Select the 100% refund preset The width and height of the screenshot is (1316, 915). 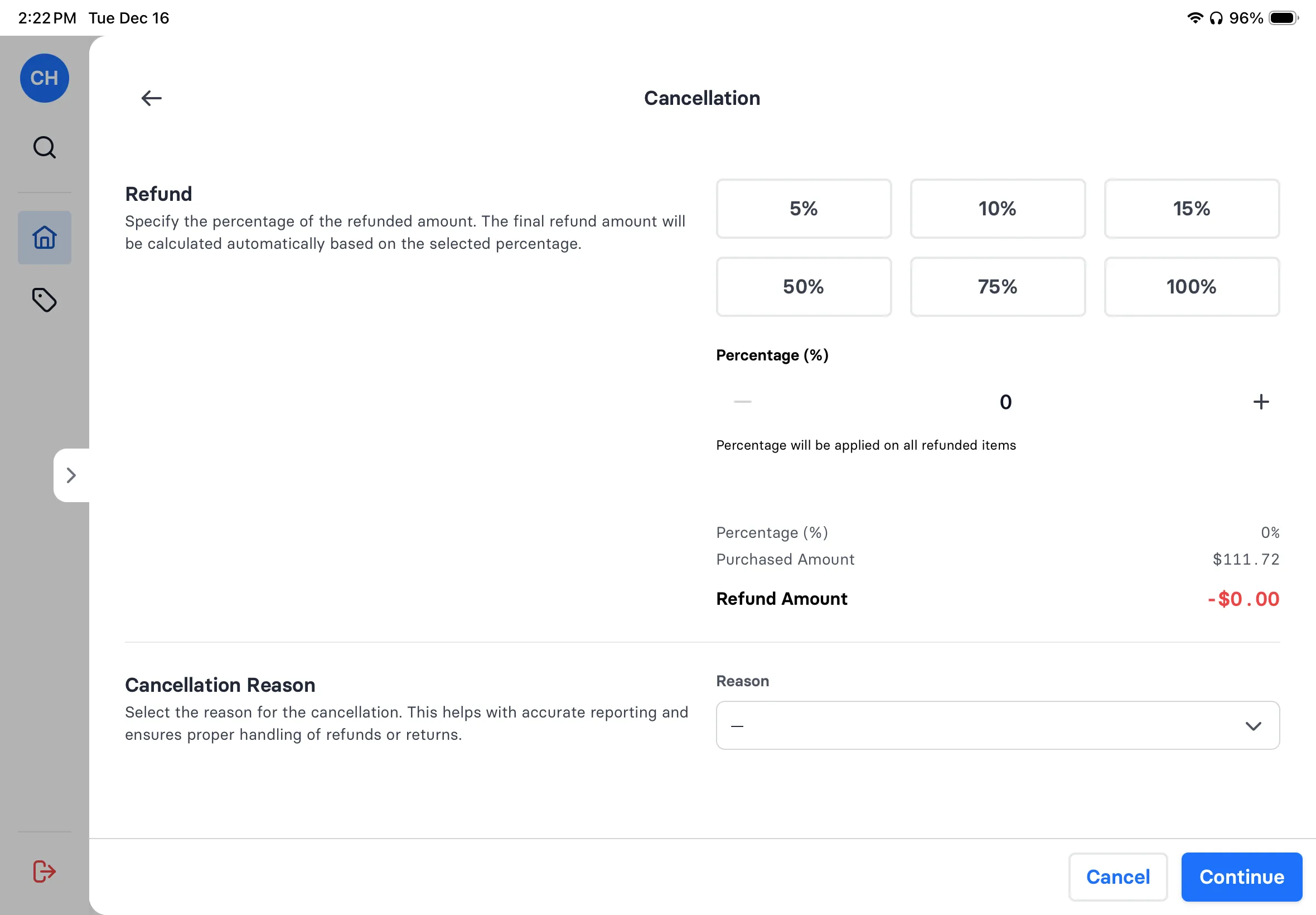1191,287
